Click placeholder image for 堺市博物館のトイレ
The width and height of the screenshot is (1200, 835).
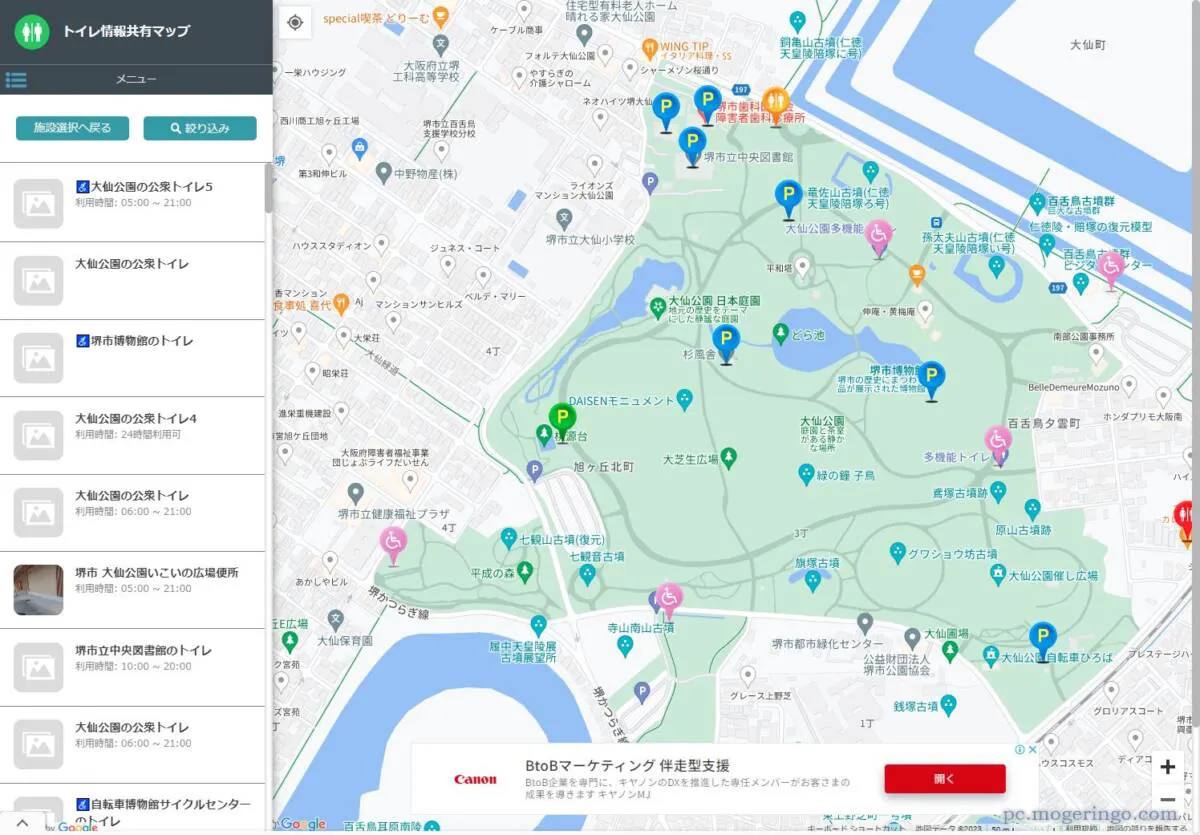tap(38, 358)
